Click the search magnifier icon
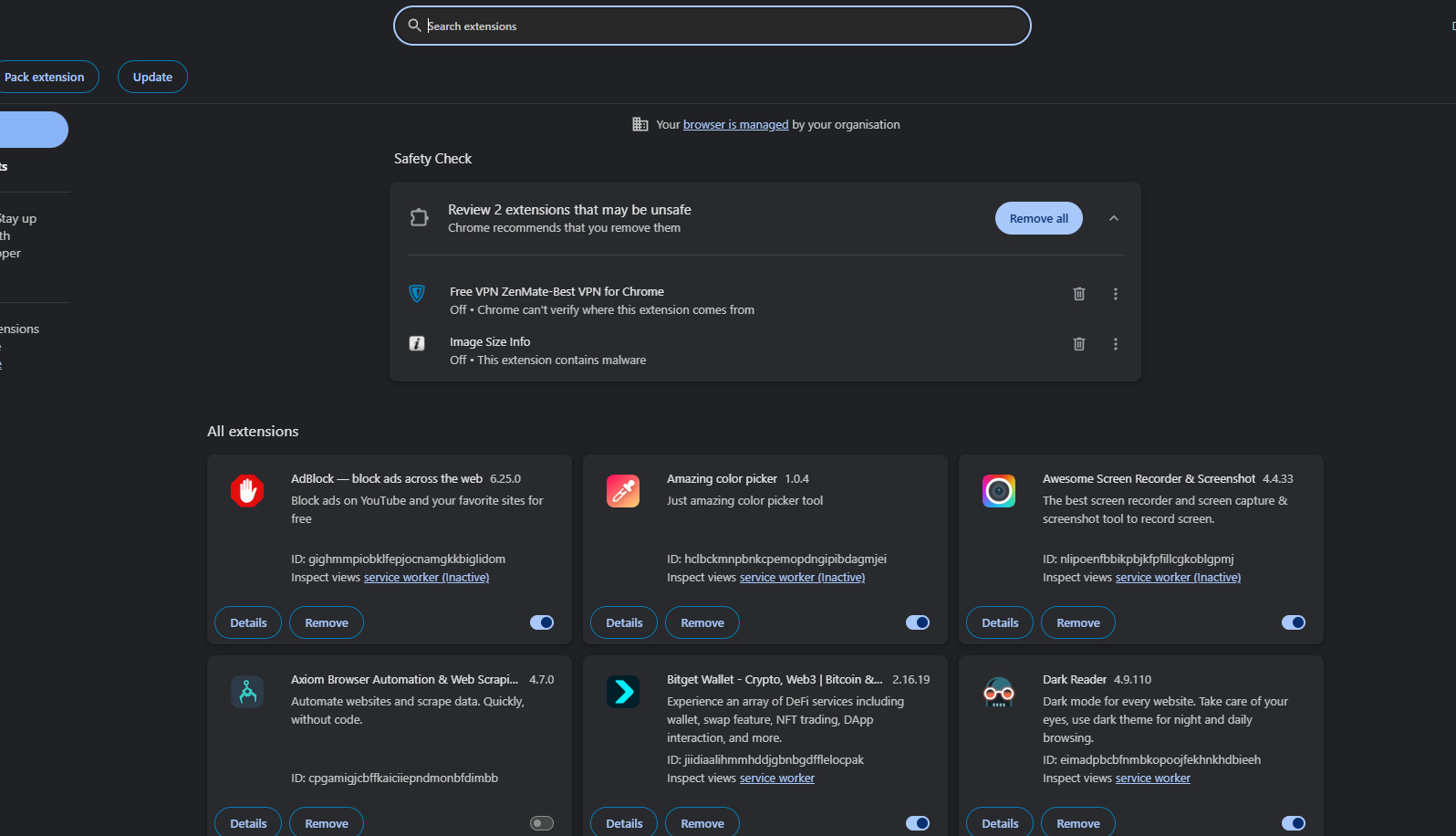This screenshot has width=1456, height=836. (x=414, y=26)
